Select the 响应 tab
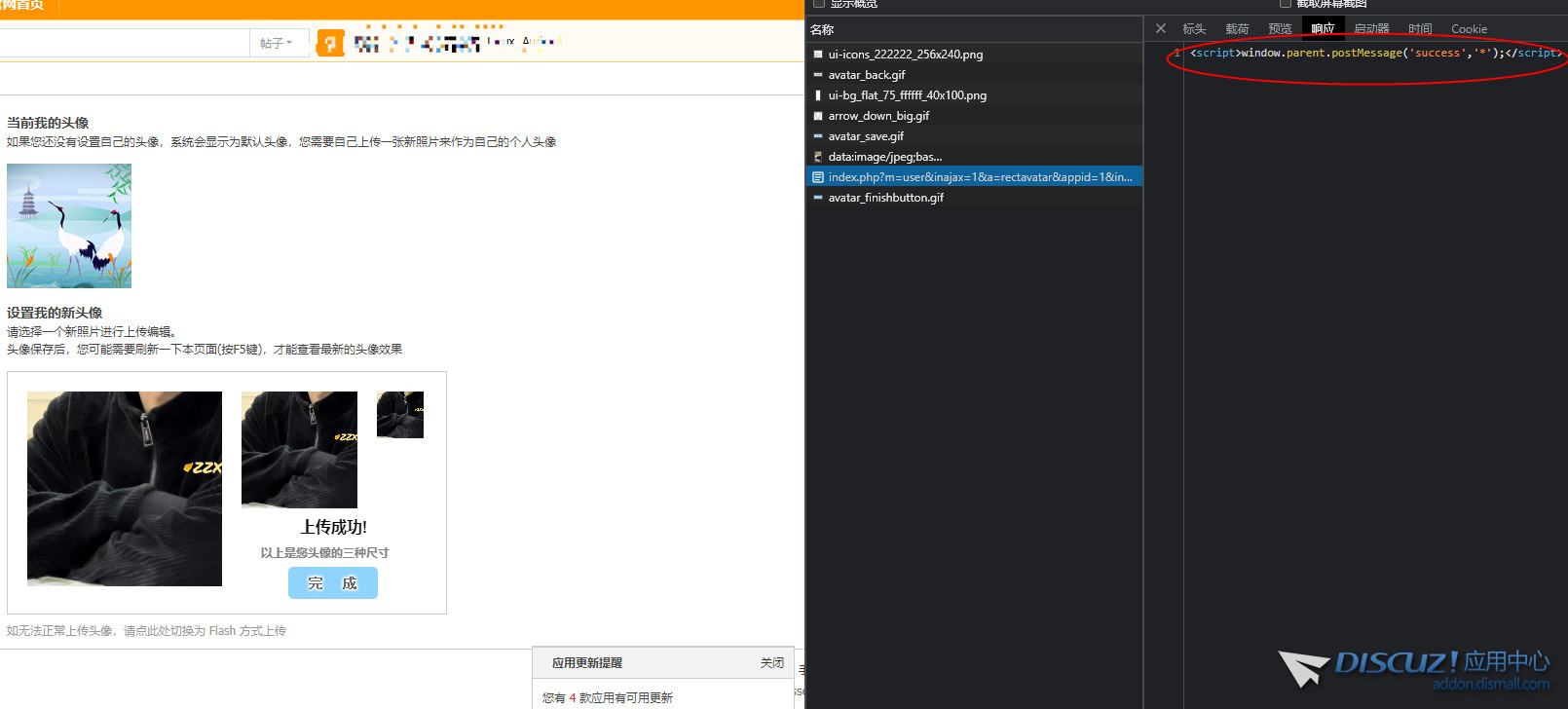 pos(1323,29)
